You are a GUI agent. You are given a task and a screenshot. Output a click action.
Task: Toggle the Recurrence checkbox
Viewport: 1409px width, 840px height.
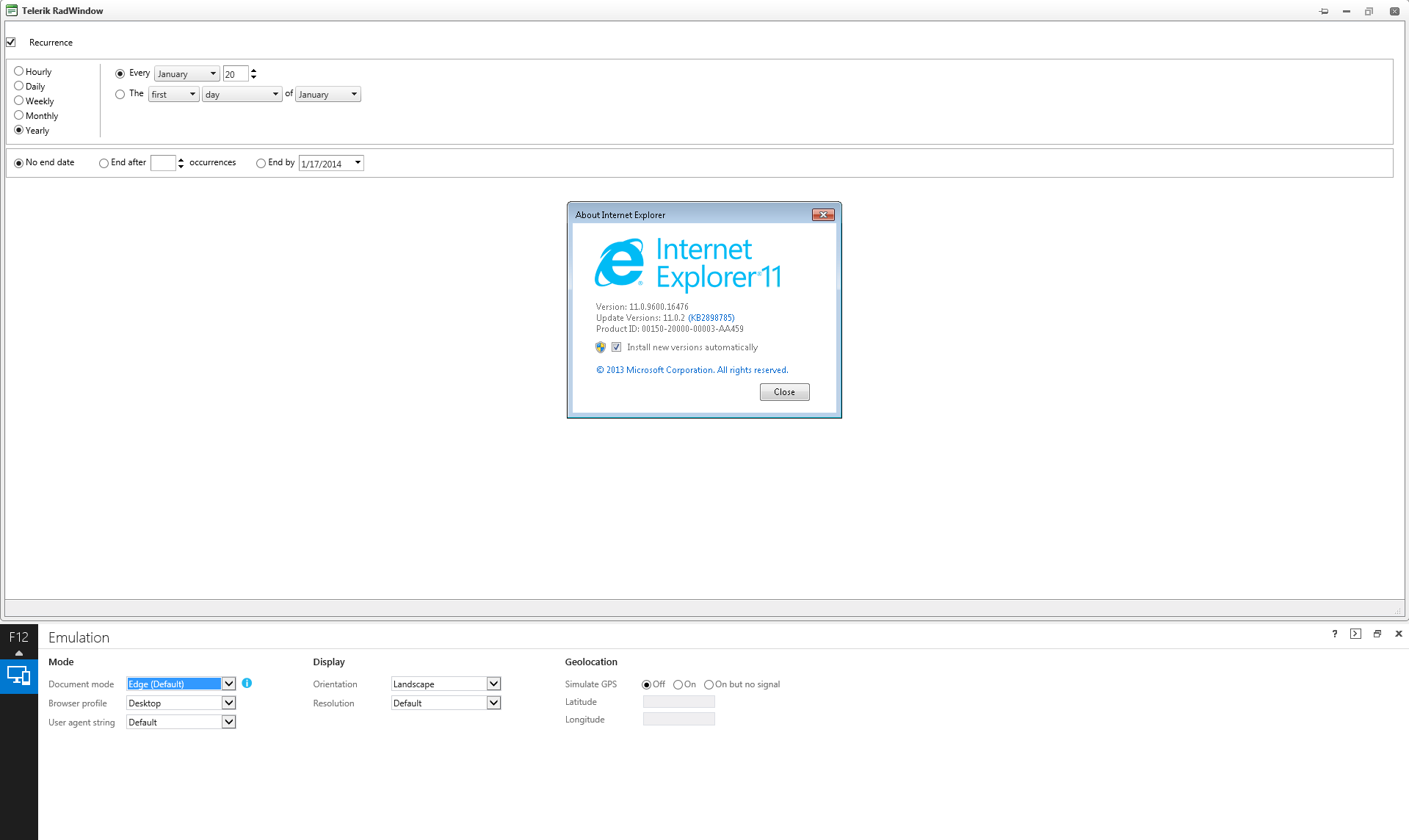tap(11, 43)
